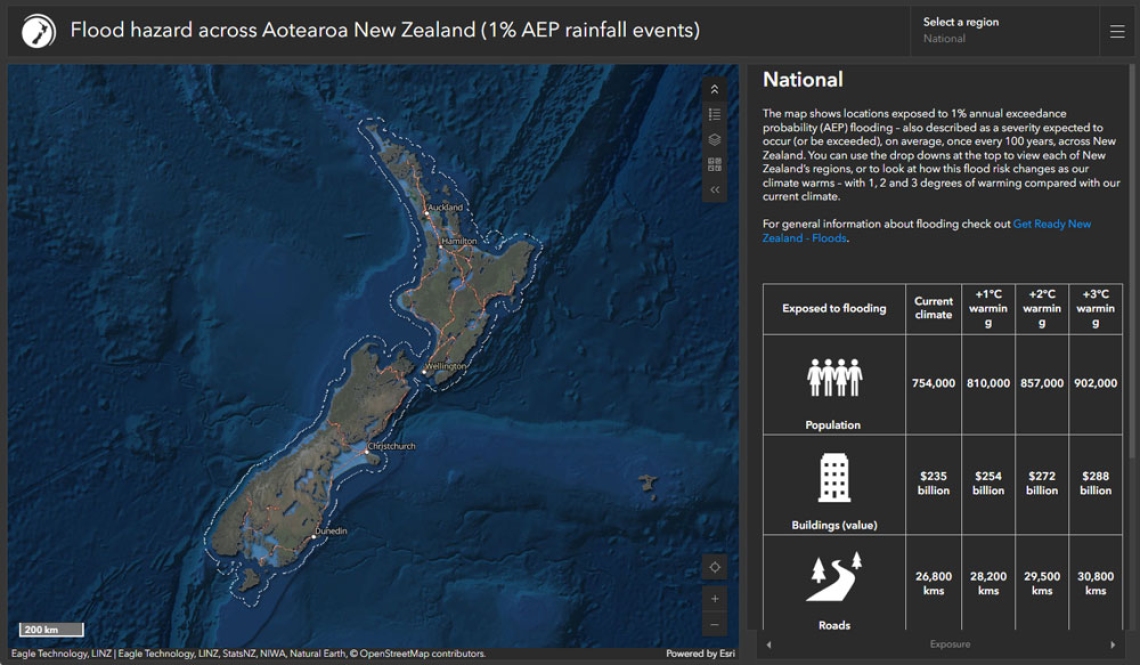
Task: Open the map layers panel
Action: tap(714, 140)
